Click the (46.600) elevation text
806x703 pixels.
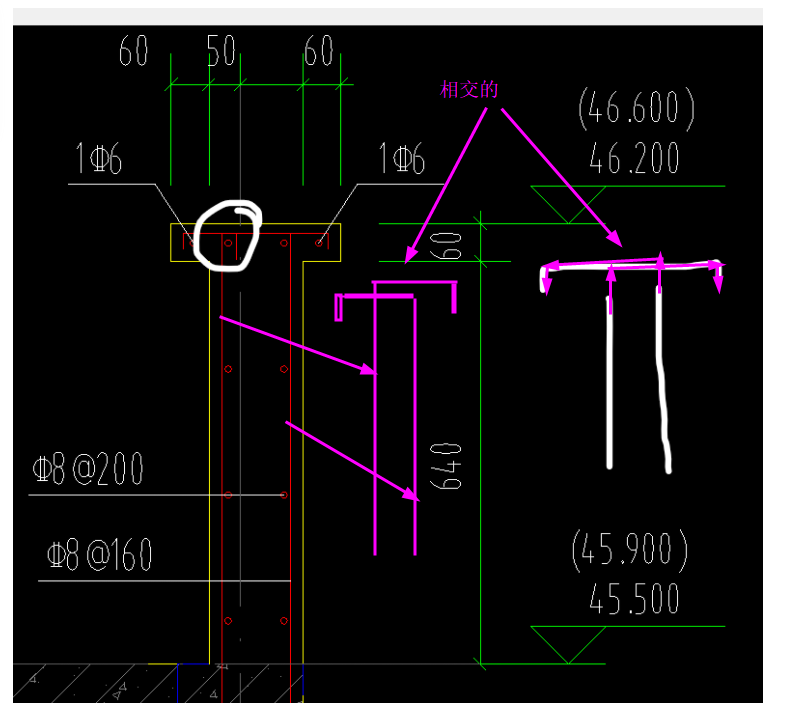pyautogui.click(x=636, y=109)
